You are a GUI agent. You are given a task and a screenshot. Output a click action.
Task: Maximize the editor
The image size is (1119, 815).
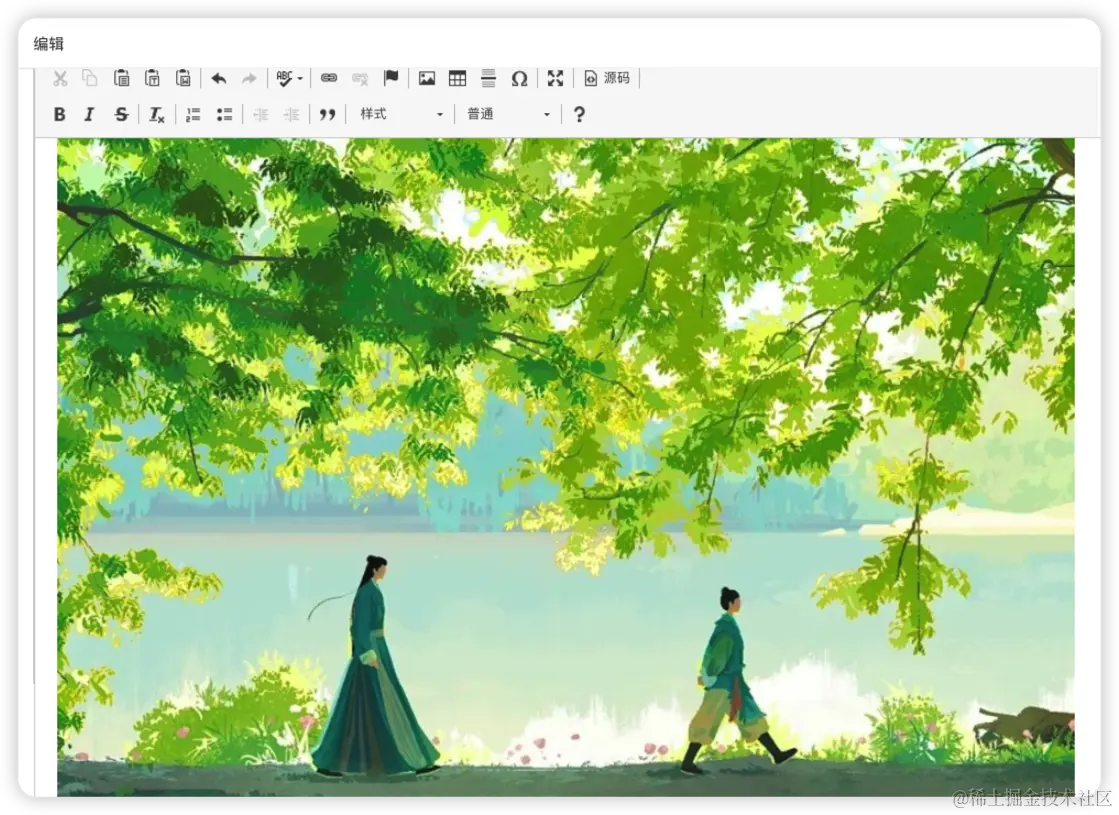555,78
